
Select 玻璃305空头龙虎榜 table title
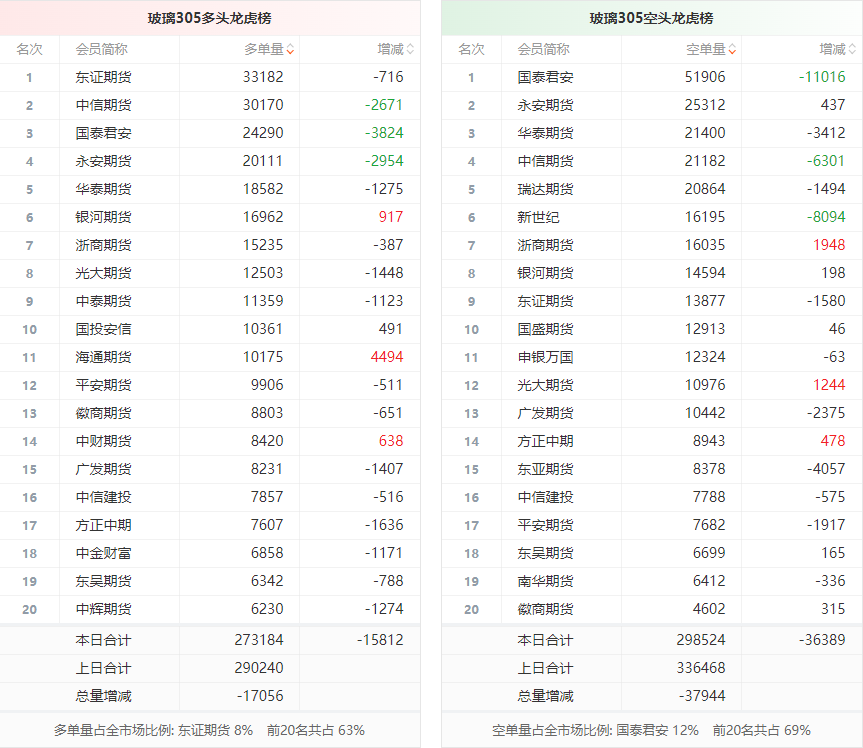point(652,18)
